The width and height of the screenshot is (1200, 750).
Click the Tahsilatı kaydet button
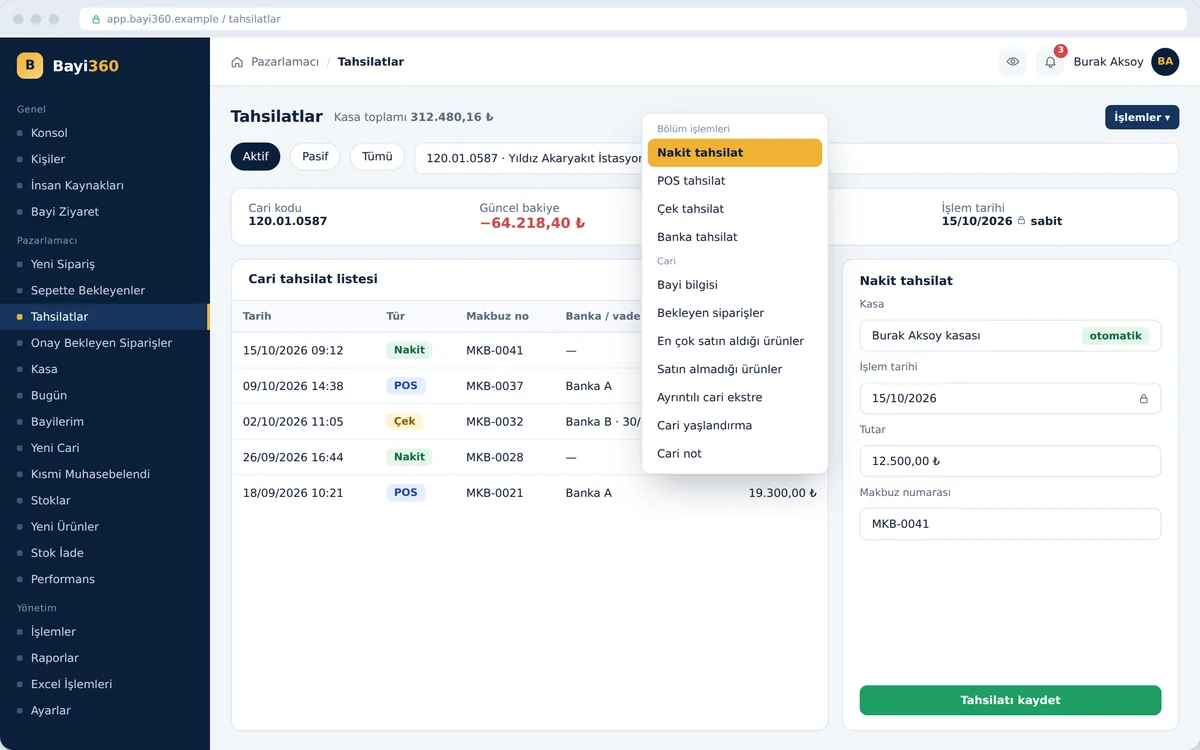point(1010,700)
